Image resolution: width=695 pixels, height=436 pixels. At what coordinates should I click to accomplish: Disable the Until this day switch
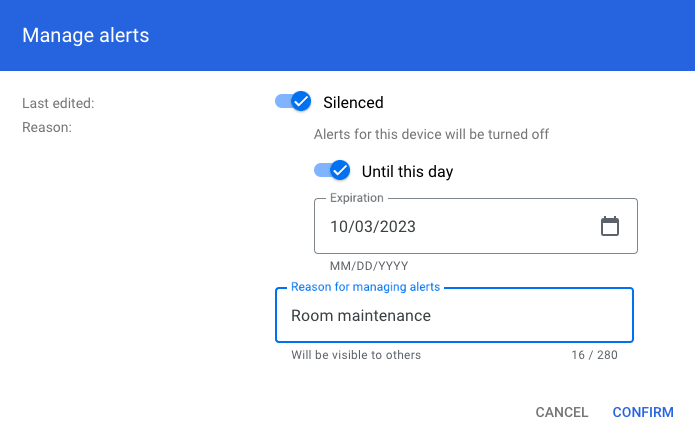[x=332, y=171]
